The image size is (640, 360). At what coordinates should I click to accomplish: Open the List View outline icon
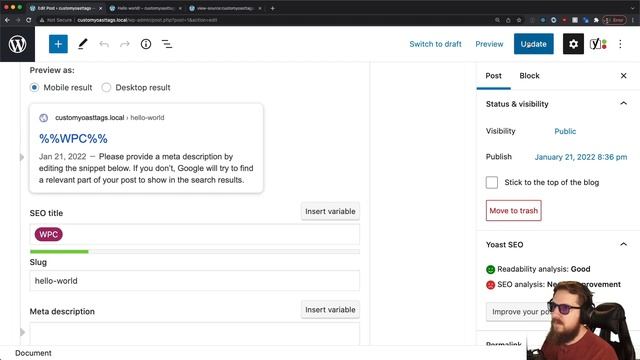coord(167,44)
